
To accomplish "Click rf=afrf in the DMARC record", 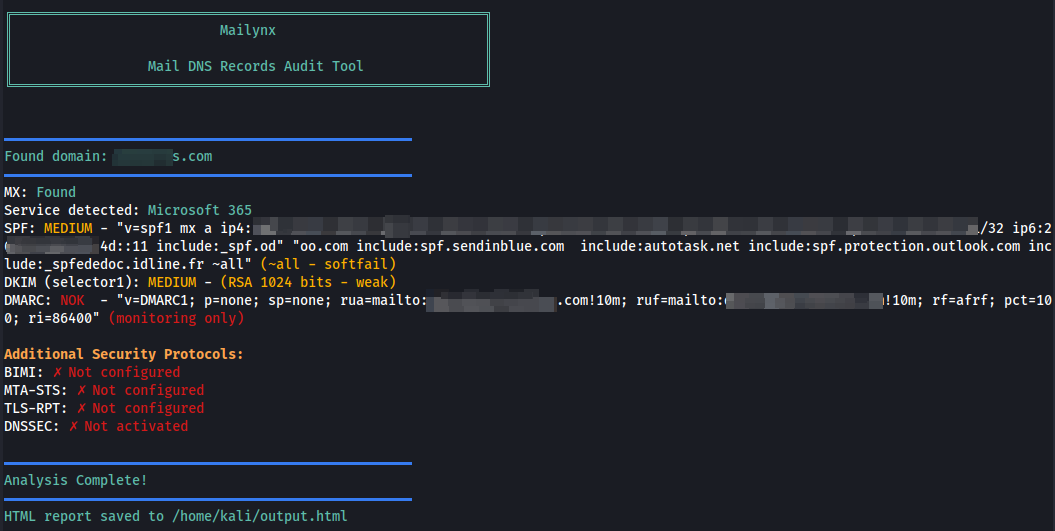I will pyautogui.click(x=960, y=300).
